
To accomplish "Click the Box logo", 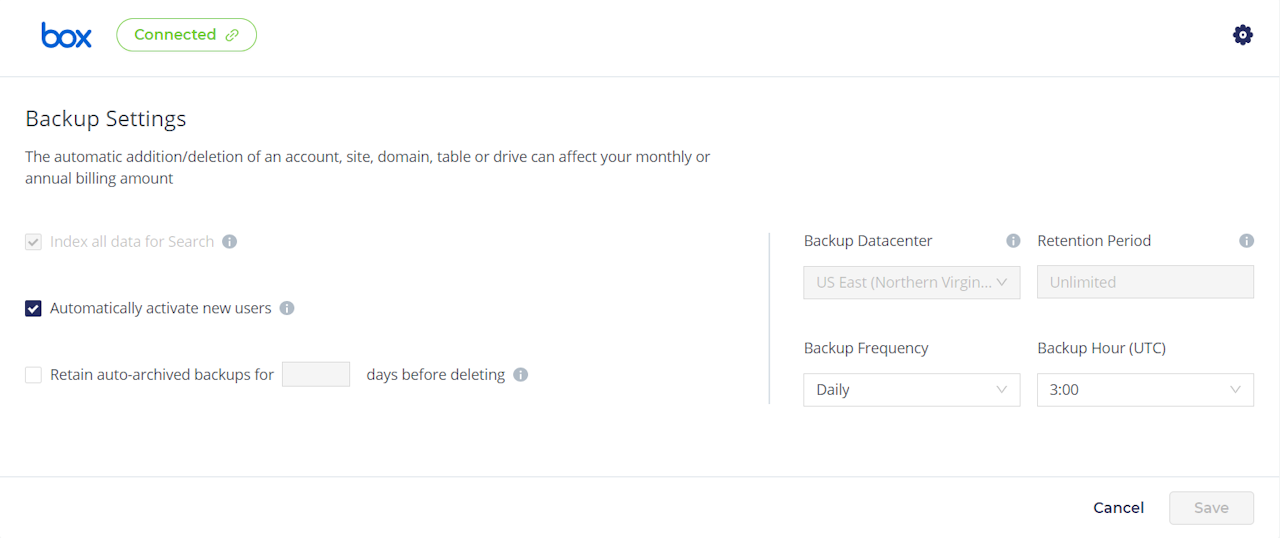I will (66, 35).
